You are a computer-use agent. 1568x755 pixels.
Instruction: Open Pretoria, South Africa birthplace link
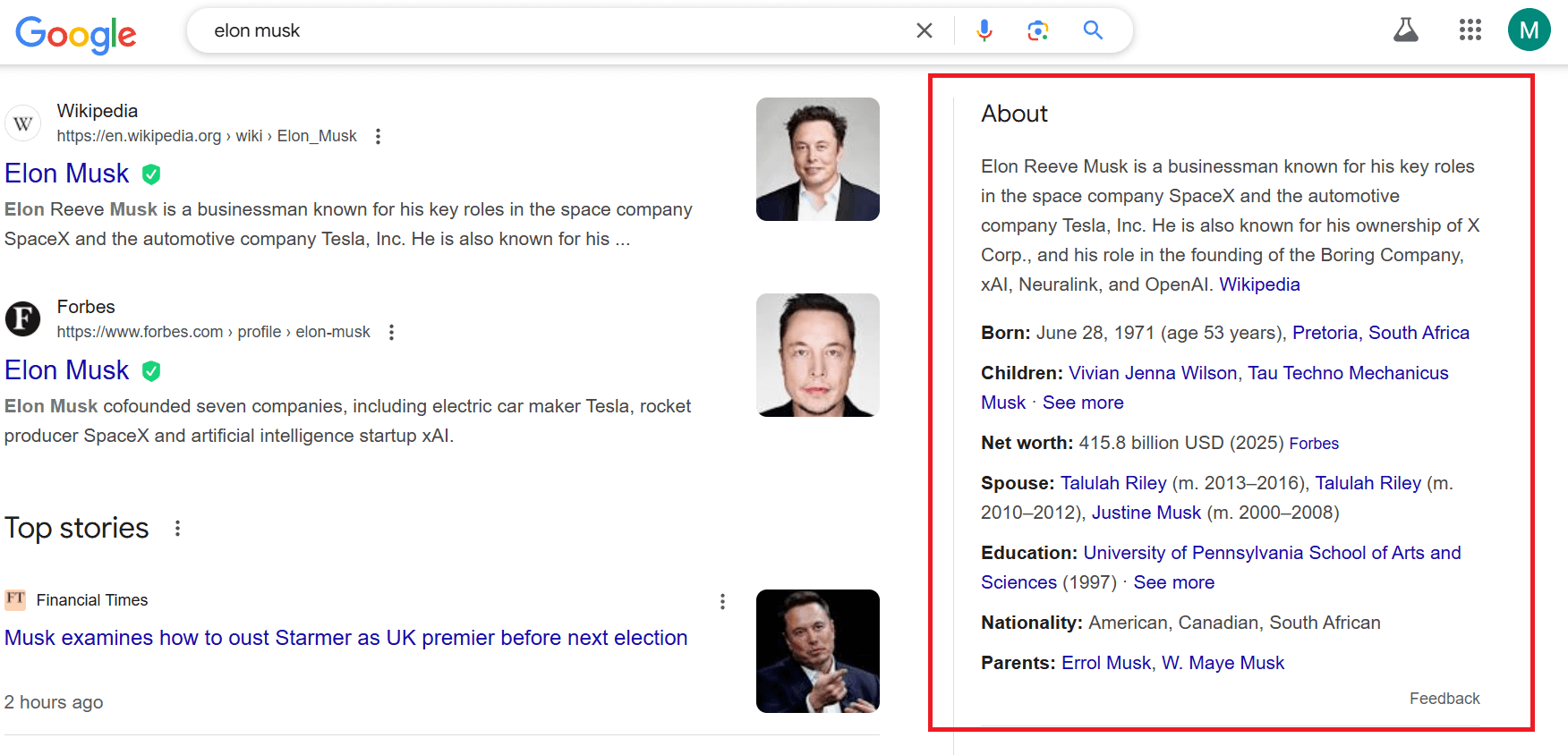pos(1380,333)
